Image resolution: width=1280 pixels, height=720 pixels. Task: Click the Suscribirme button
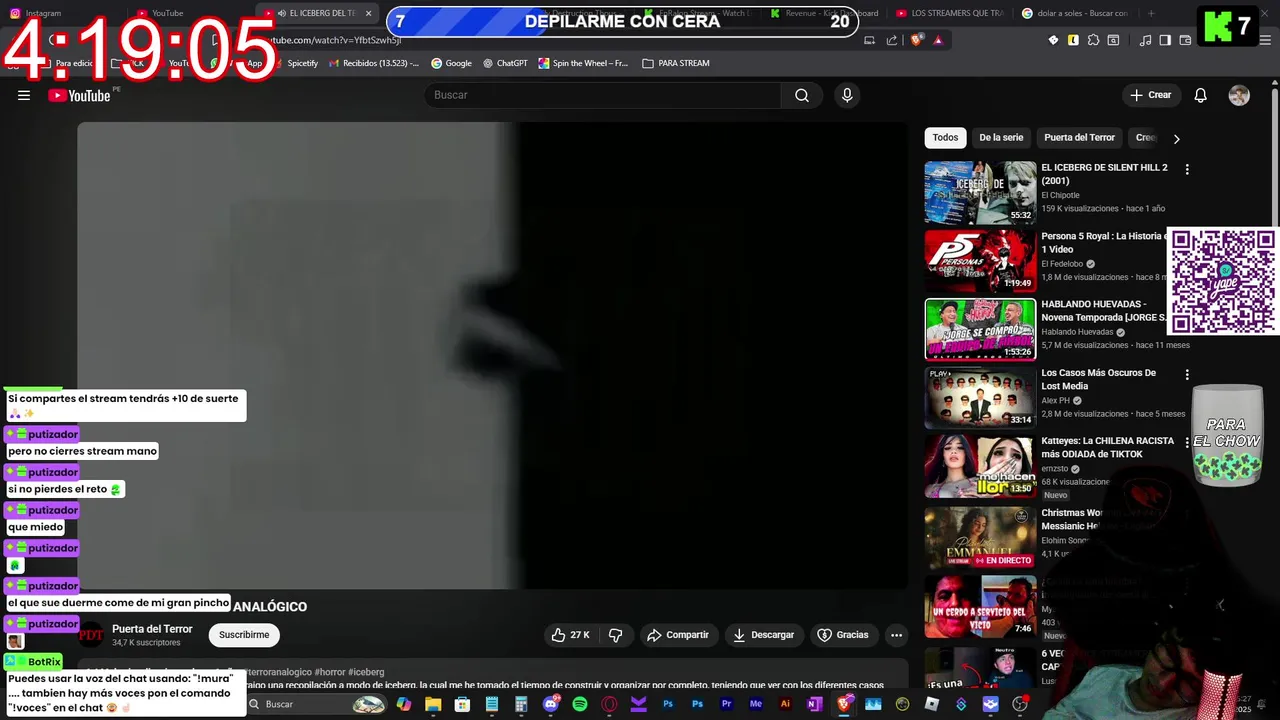[x=244, y=635]
